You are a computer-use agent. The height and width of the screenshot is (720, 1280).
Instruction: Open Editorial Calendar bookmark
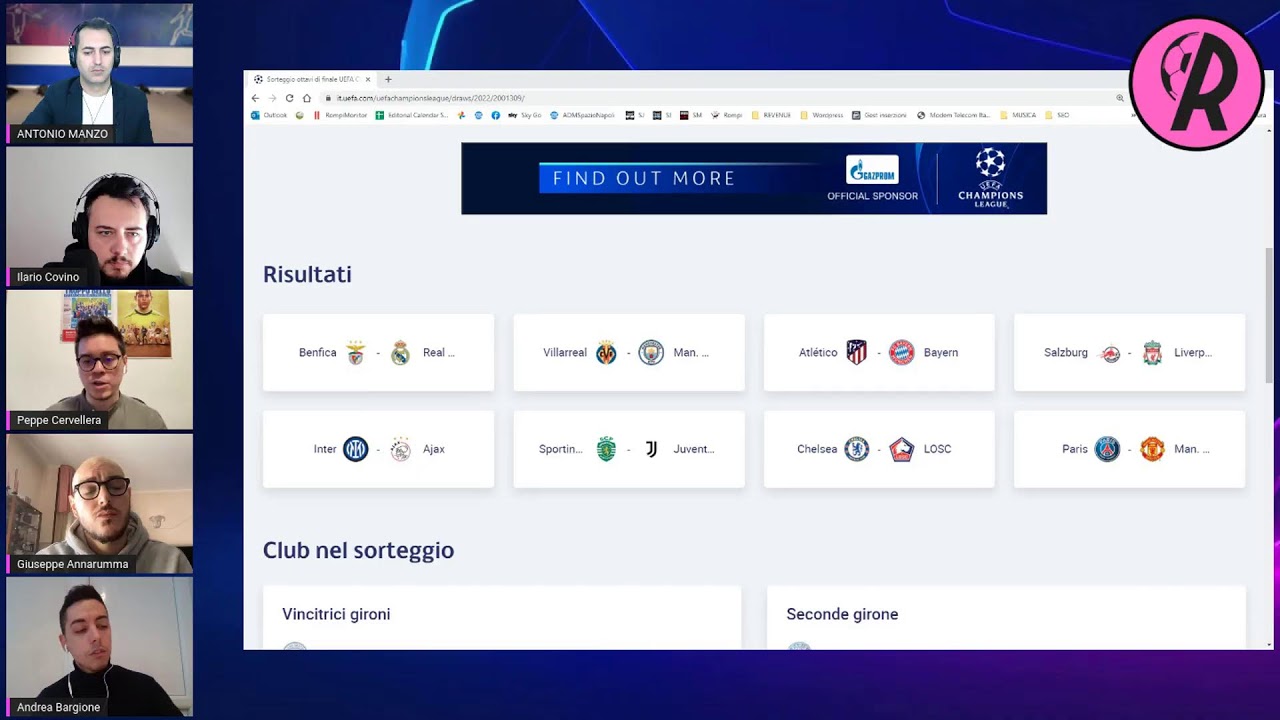(x=411, y=115)
